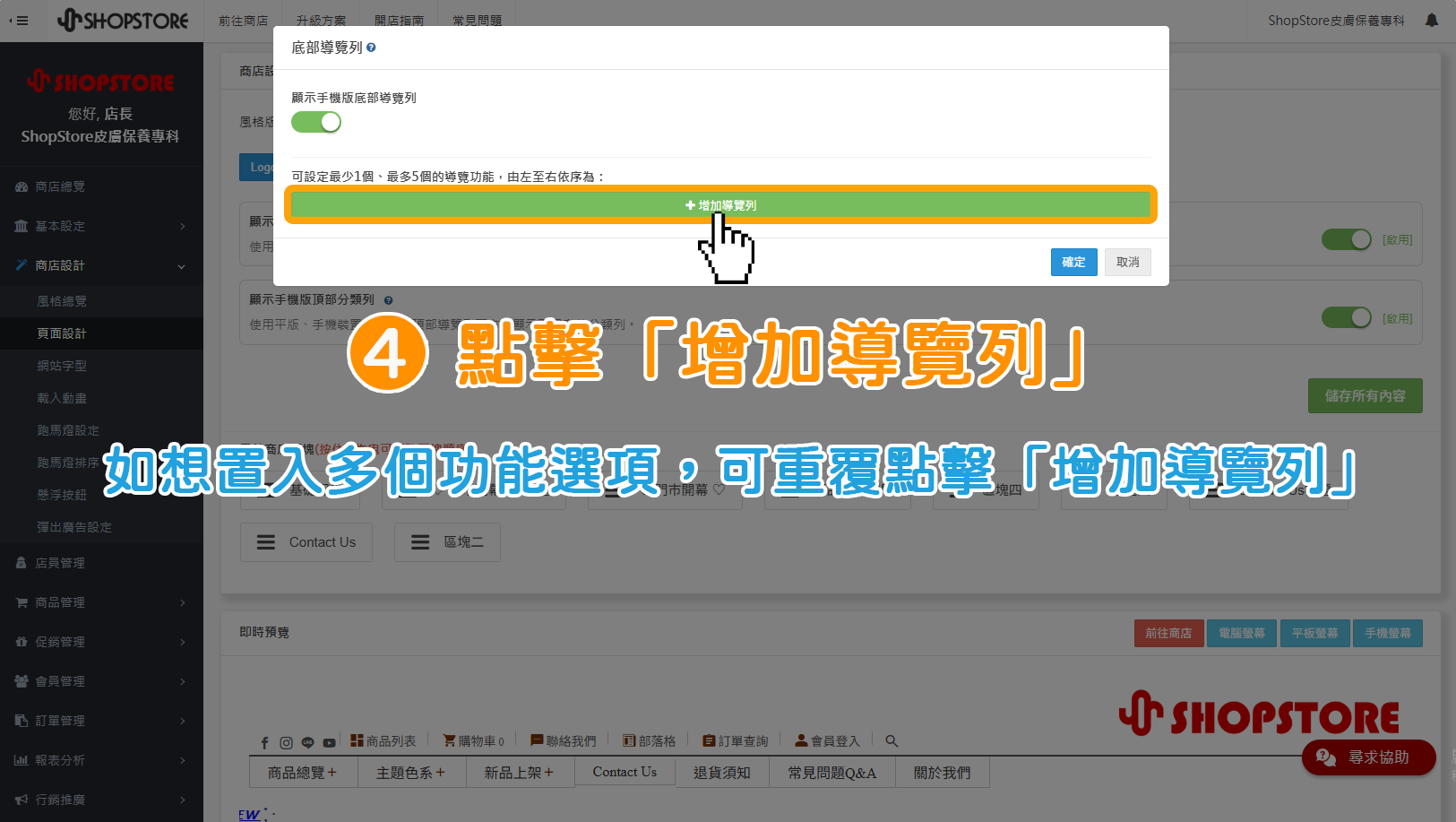Click the ShopStore logo in the top bar
Image resolution: width=1456 pixels, height=822 pixels.
(x=123, y=21)
